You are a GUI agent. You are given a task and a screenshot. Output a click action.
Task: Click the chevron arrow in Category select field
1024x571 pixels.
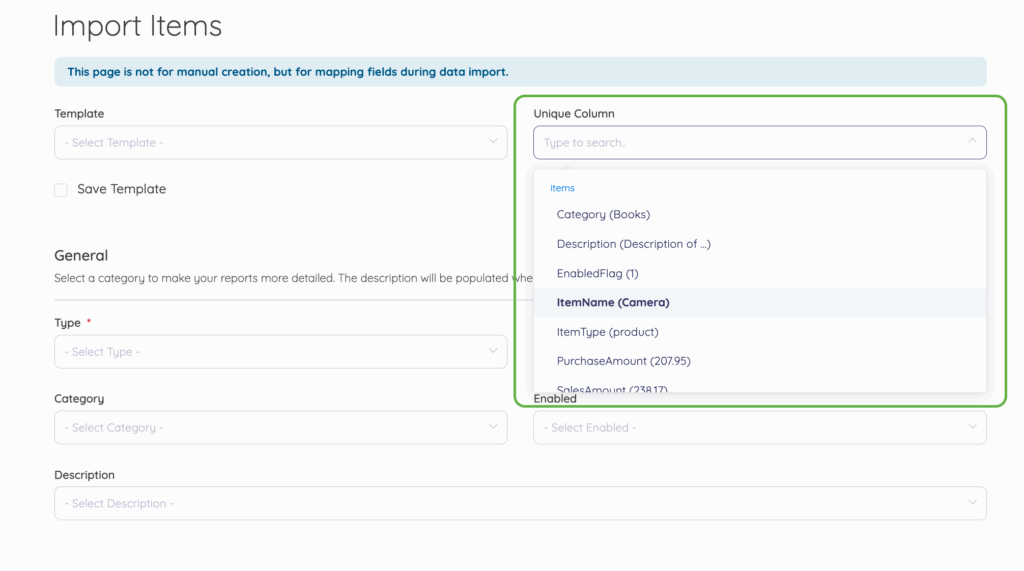coord(493,427)
